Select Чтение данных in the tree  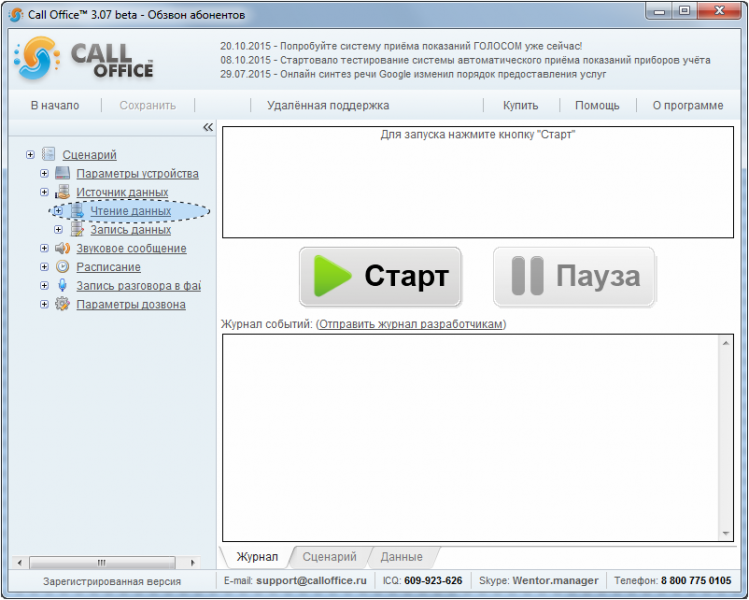point(131,211)
